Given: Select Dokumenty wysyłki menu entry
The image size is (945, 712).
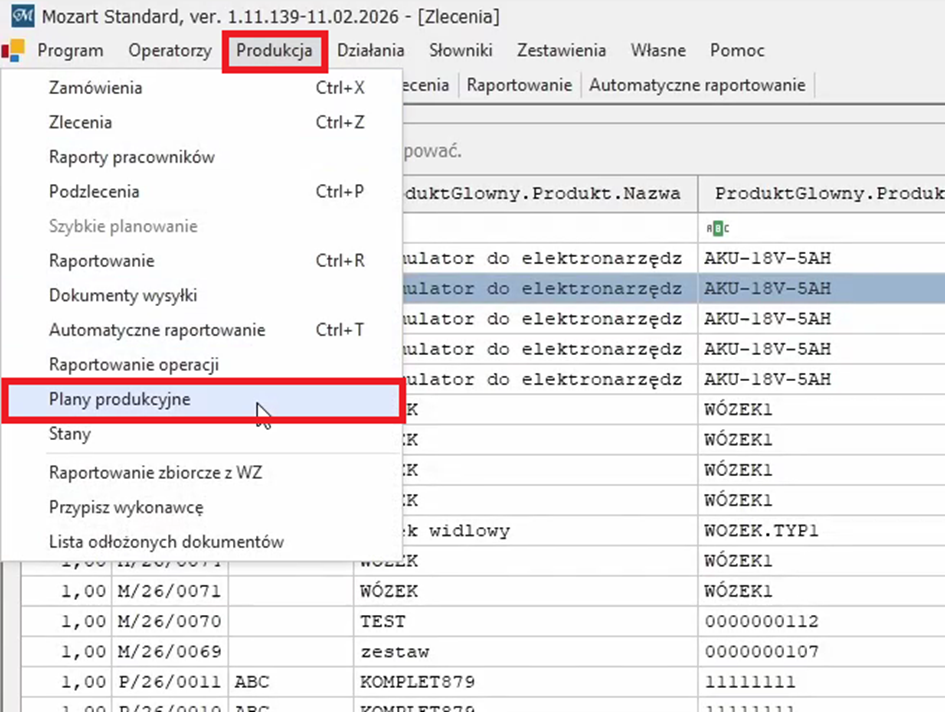Looking at the screenshot, I should pos(123,295).
